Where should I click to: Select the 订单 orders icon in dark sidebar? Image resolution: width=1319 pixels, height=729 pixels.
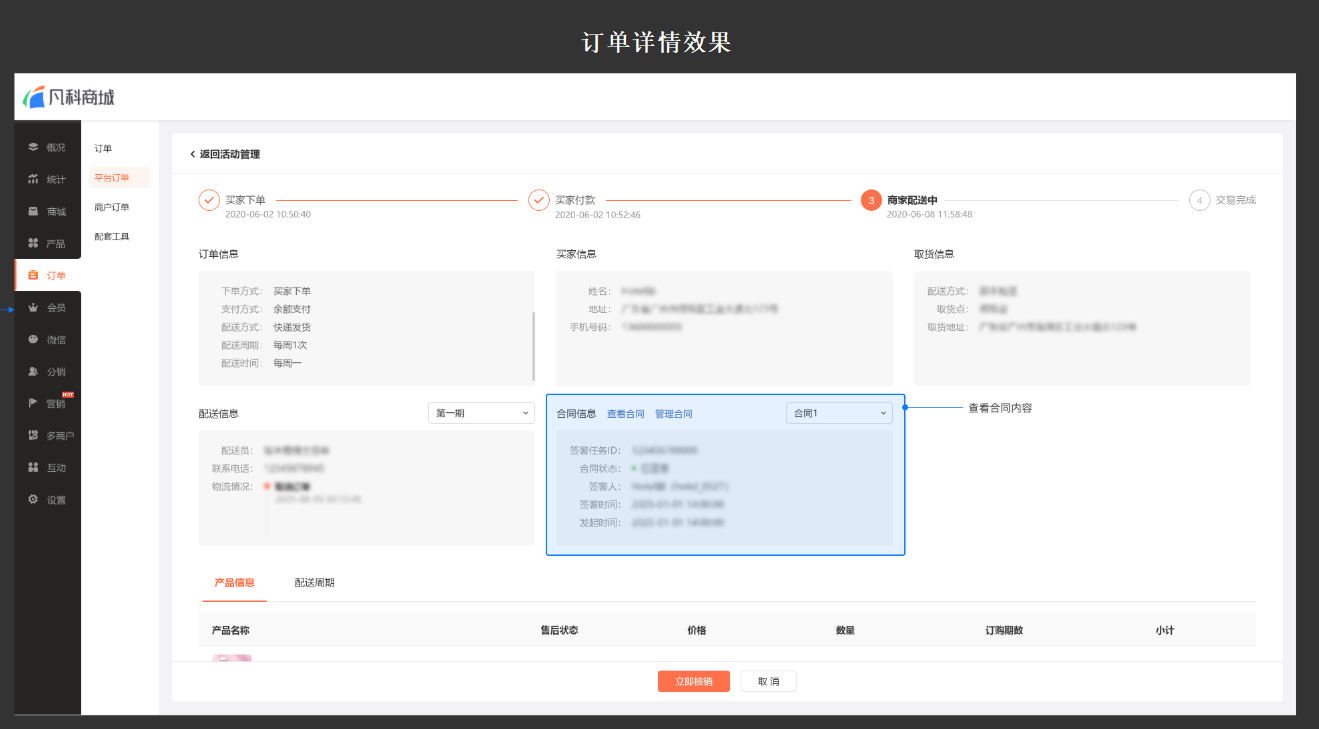pyautogui.click(x=33, y=275)
